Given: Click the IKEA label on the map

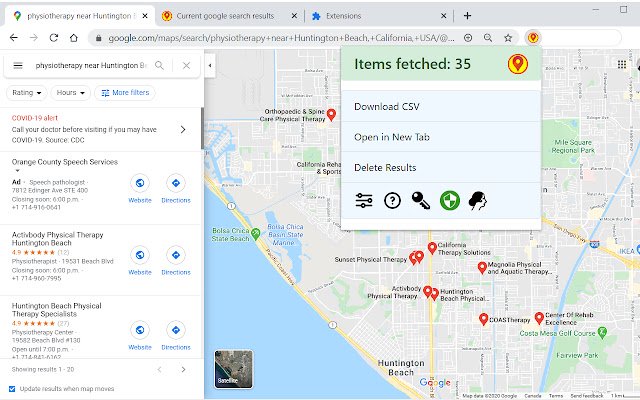Looking at the screenshot, I should click(627, 251).
